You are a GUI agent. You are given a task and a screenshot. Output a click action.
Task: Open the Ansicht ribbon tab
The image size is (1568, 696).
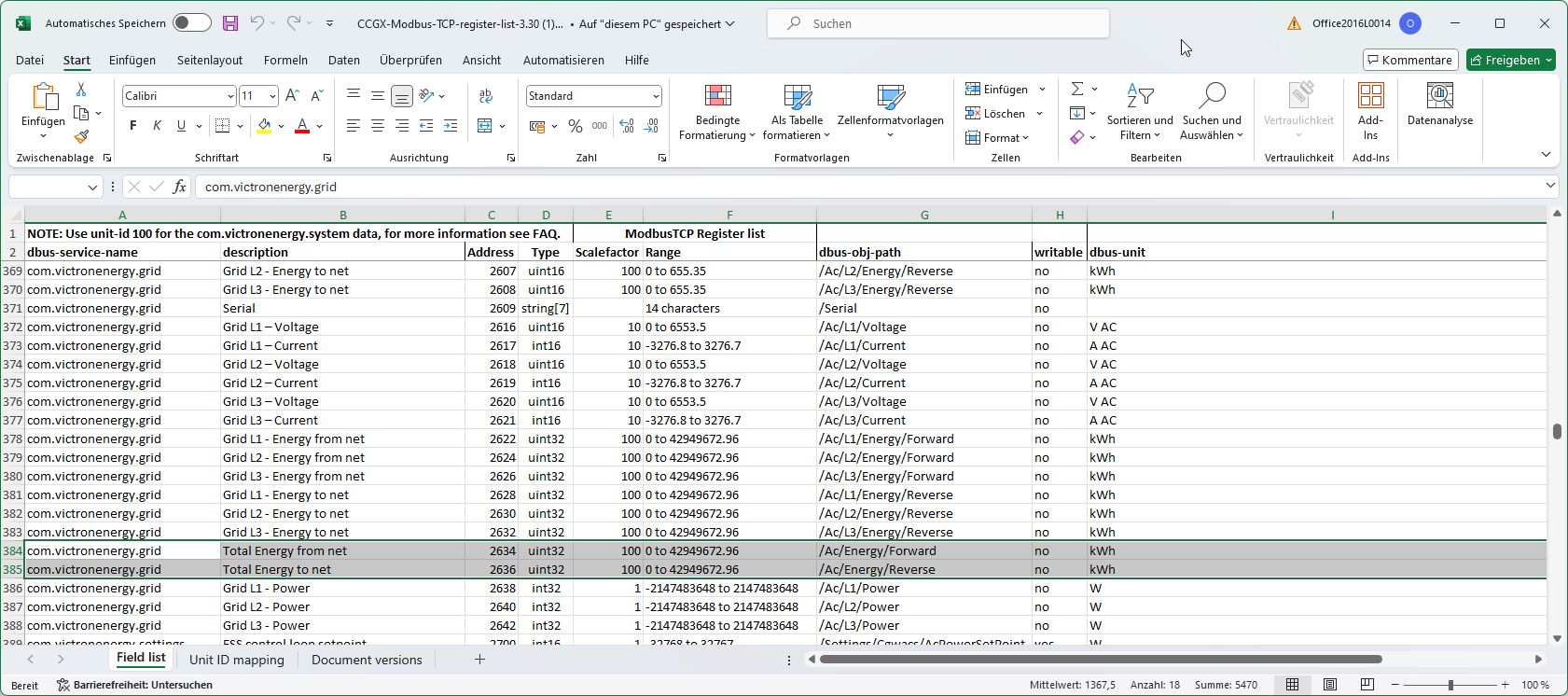(x=481, y=60)
